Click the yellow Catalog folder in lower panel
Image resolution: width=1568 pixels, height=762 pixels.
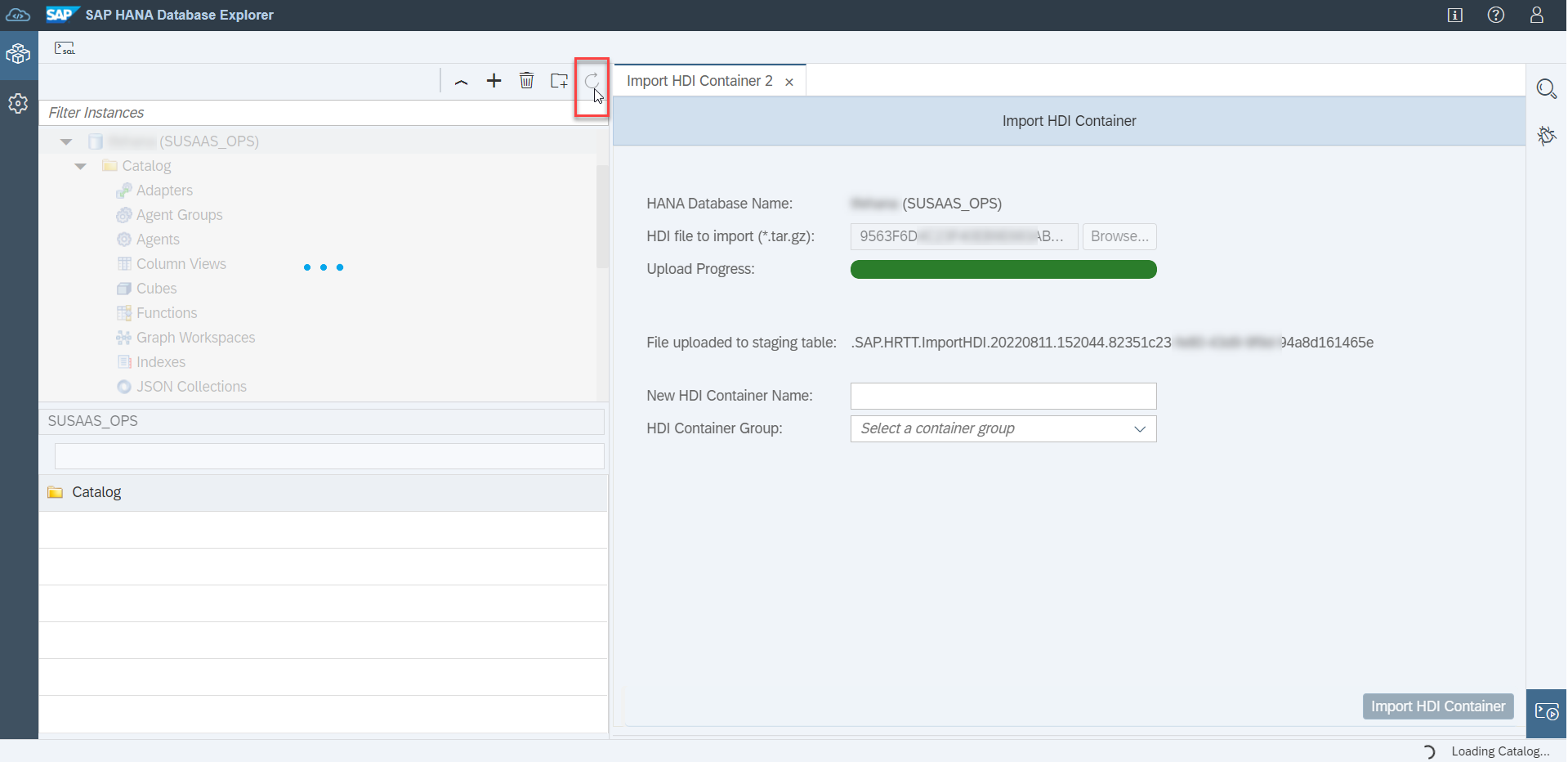(55, 492)
